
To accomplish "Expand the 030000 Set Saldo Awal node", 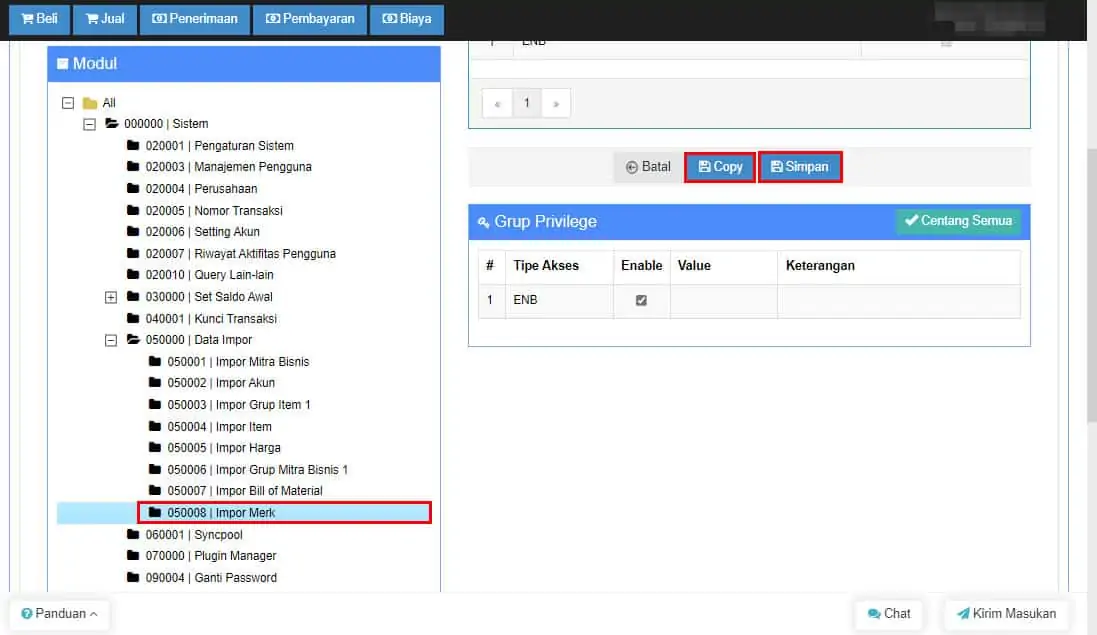I will point(111,297).
